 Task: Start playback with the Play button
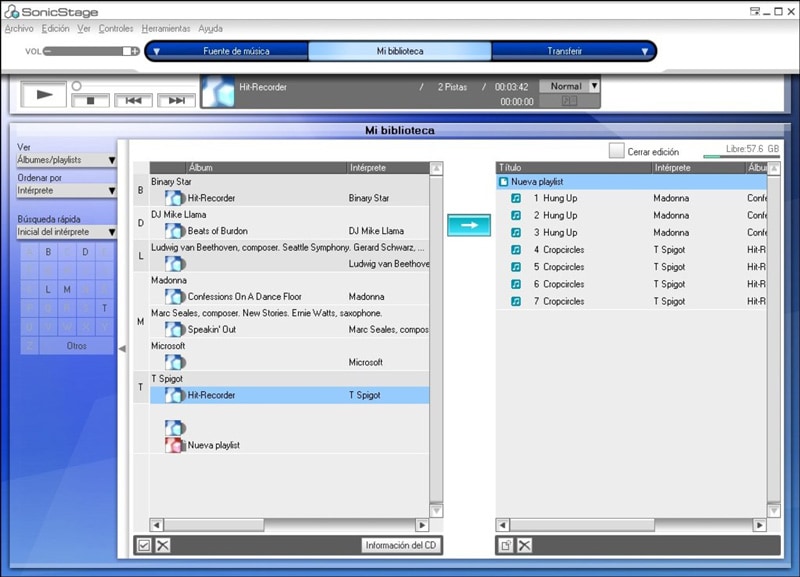pos(44,94)
